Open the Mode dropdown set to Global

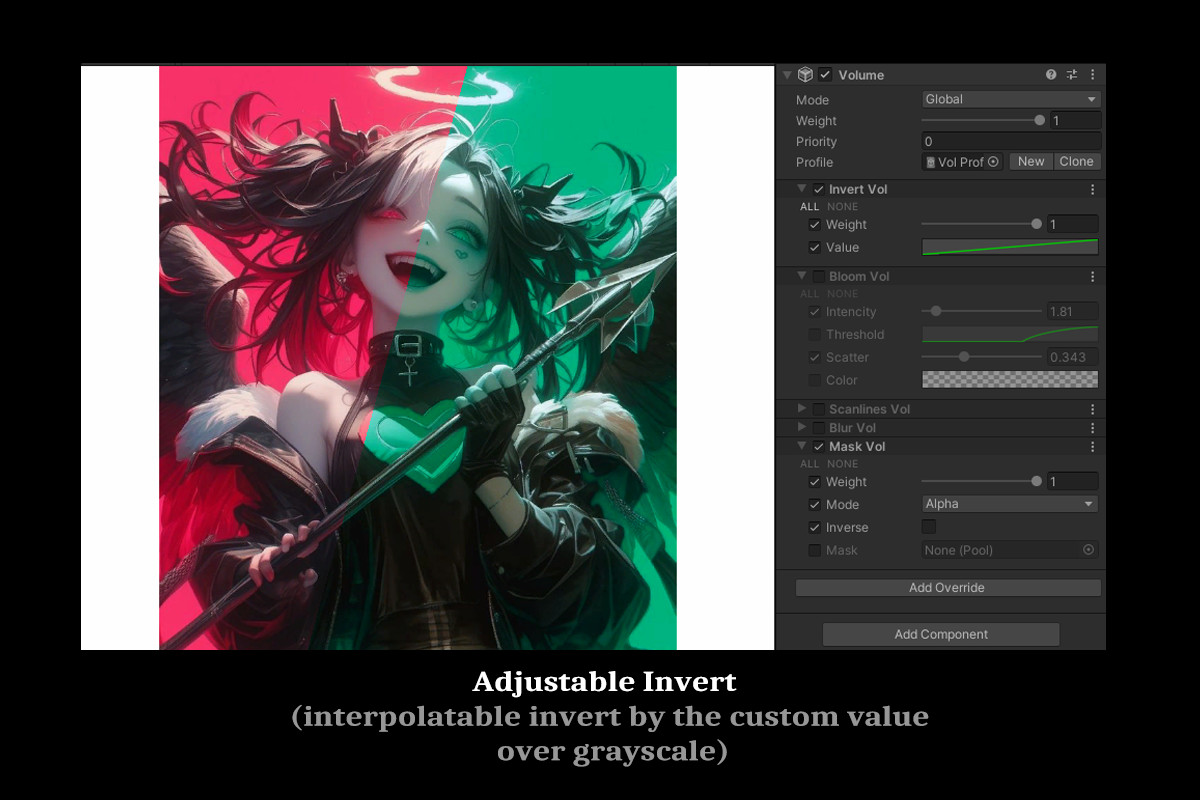1009,99
